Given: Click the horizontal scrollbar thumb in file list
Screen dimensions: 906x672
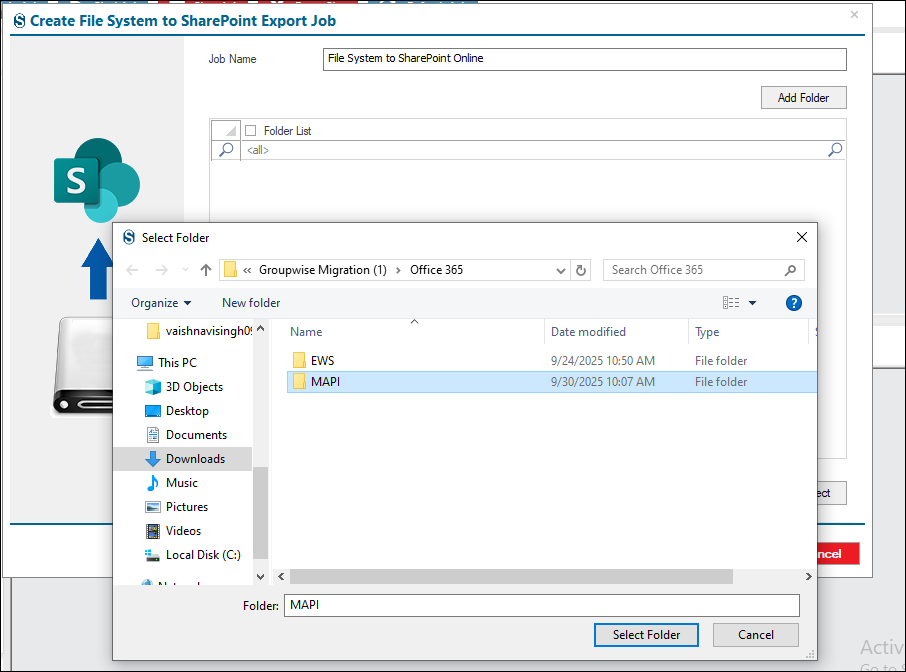Looking at the screenshot, I should pos(511,576).
